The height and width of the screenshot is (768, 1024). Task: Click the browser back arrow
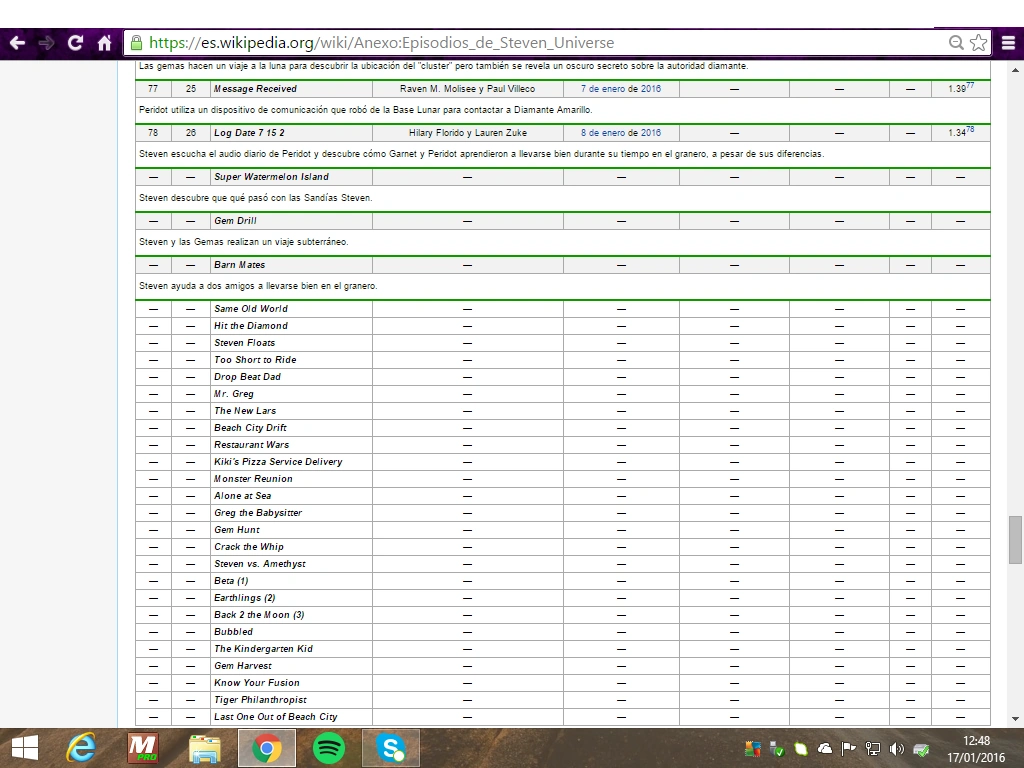(17, 43)
